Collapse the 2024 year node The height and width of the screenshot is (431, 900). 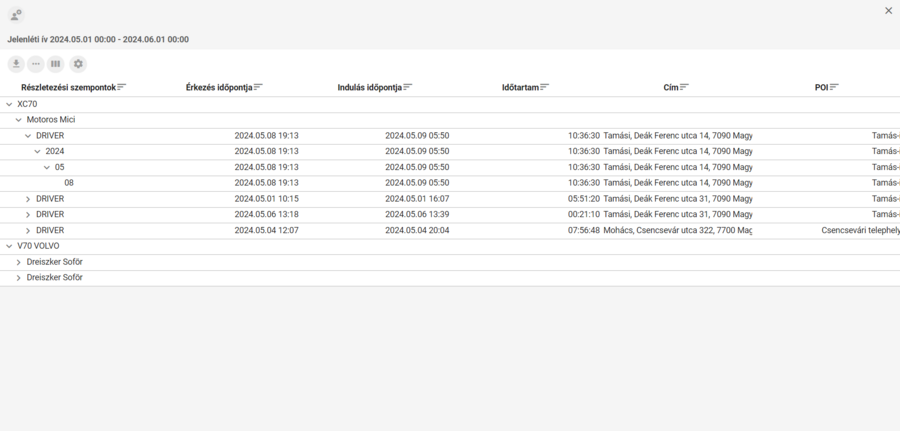(x=38, y=152)
